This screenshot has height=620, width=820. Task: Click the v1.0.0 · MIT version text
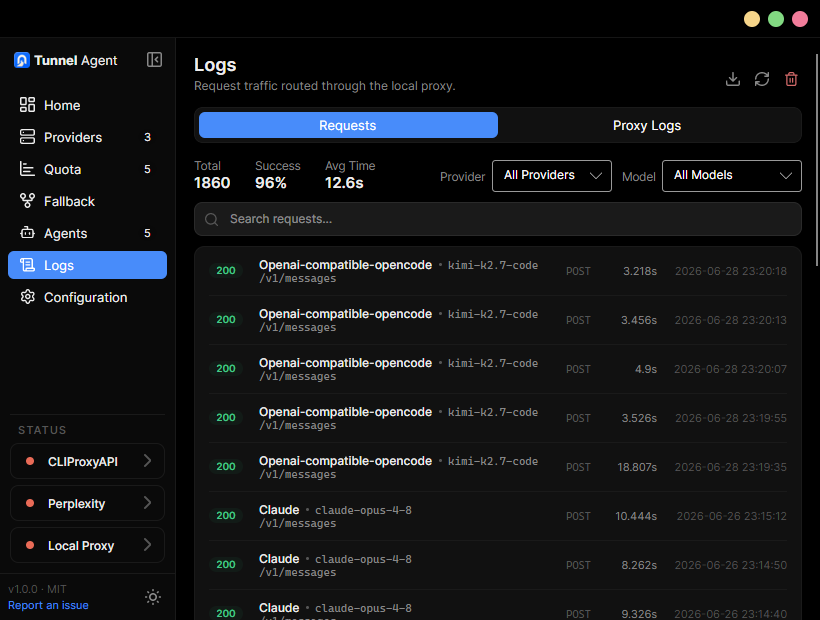[37, 589]
